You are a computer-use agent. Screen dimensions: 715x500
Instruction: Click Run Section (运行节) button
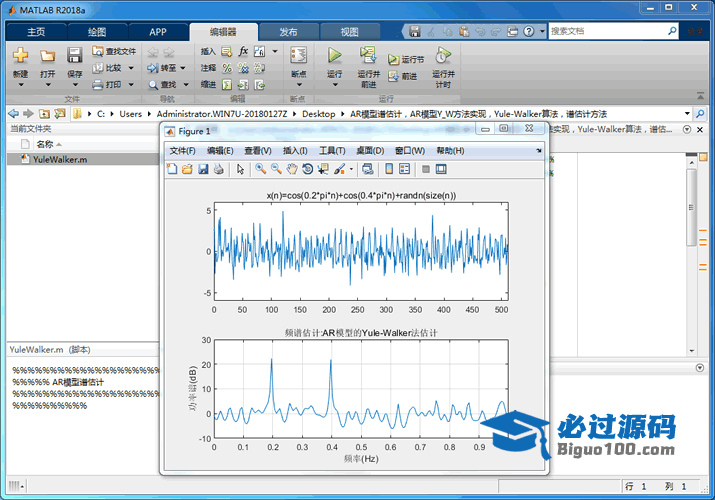(406, 59)
